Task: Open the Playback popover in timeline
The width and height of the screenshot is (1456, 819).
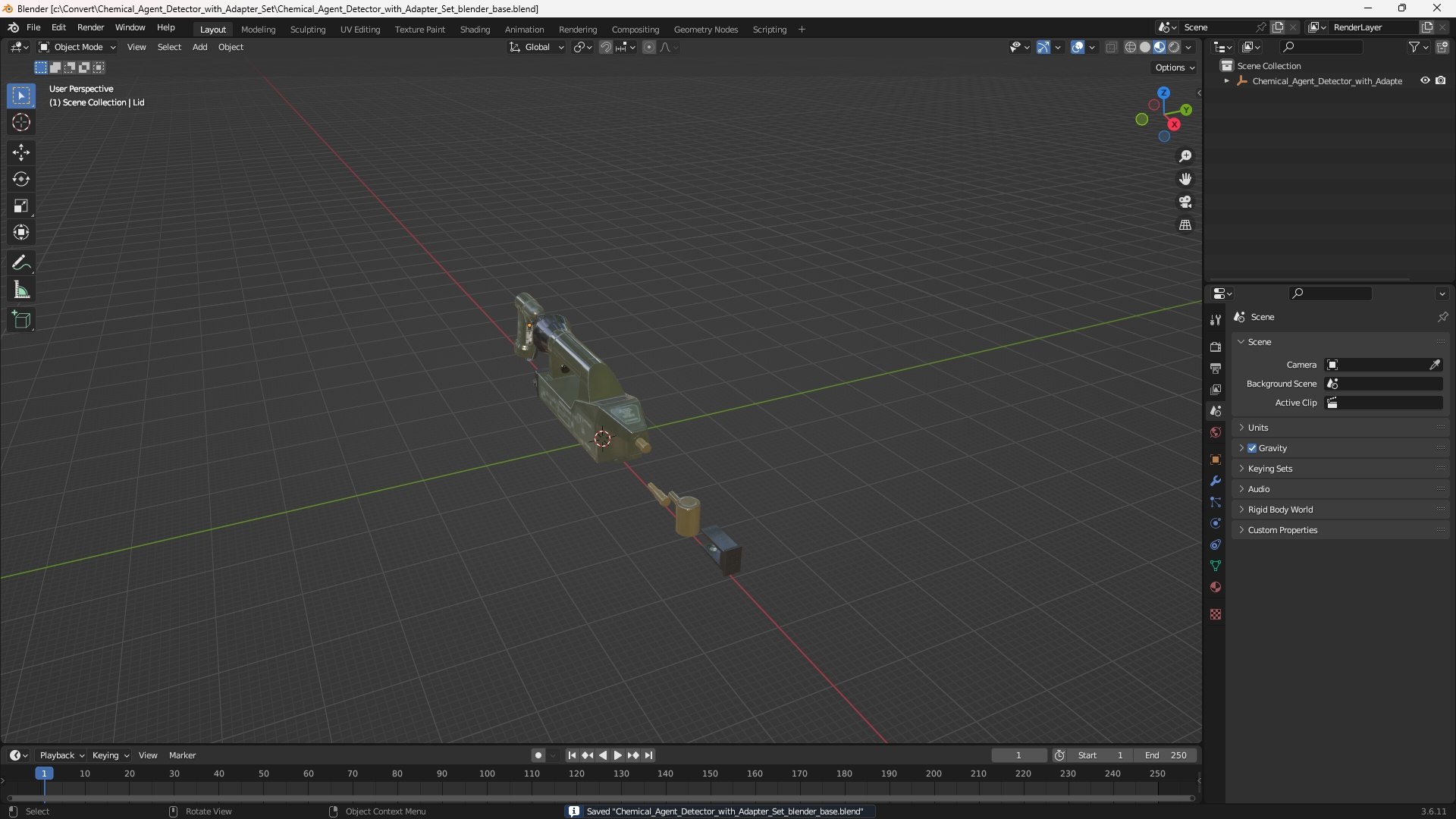Action: (61, 755)
